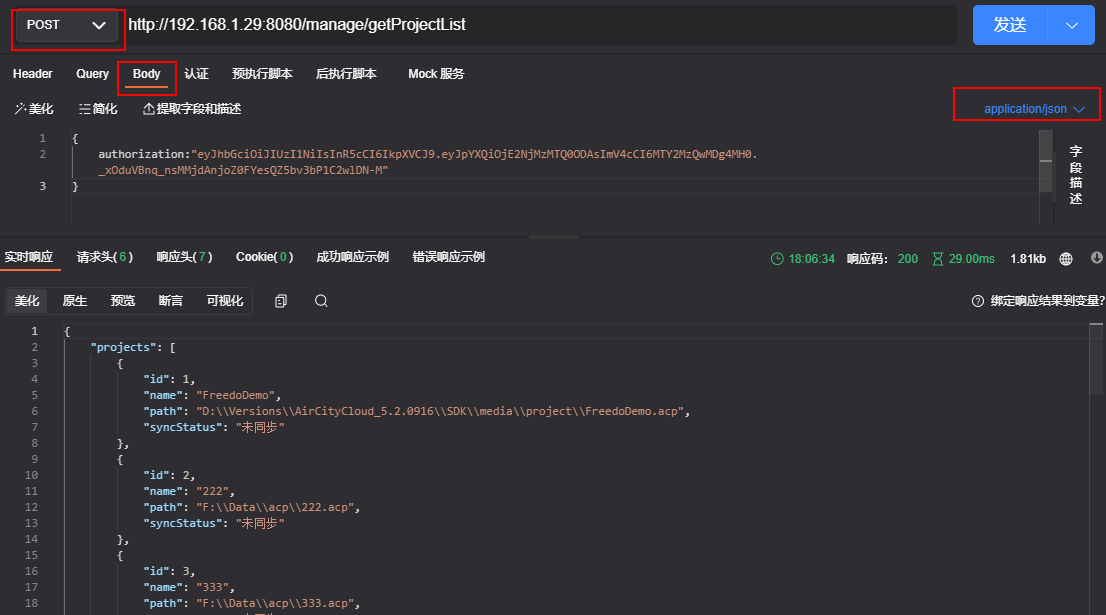Open the POST request method dropdown
The width and height of the screenshot is (1106, 615).
pyautogui.click(x=68, y=26)
